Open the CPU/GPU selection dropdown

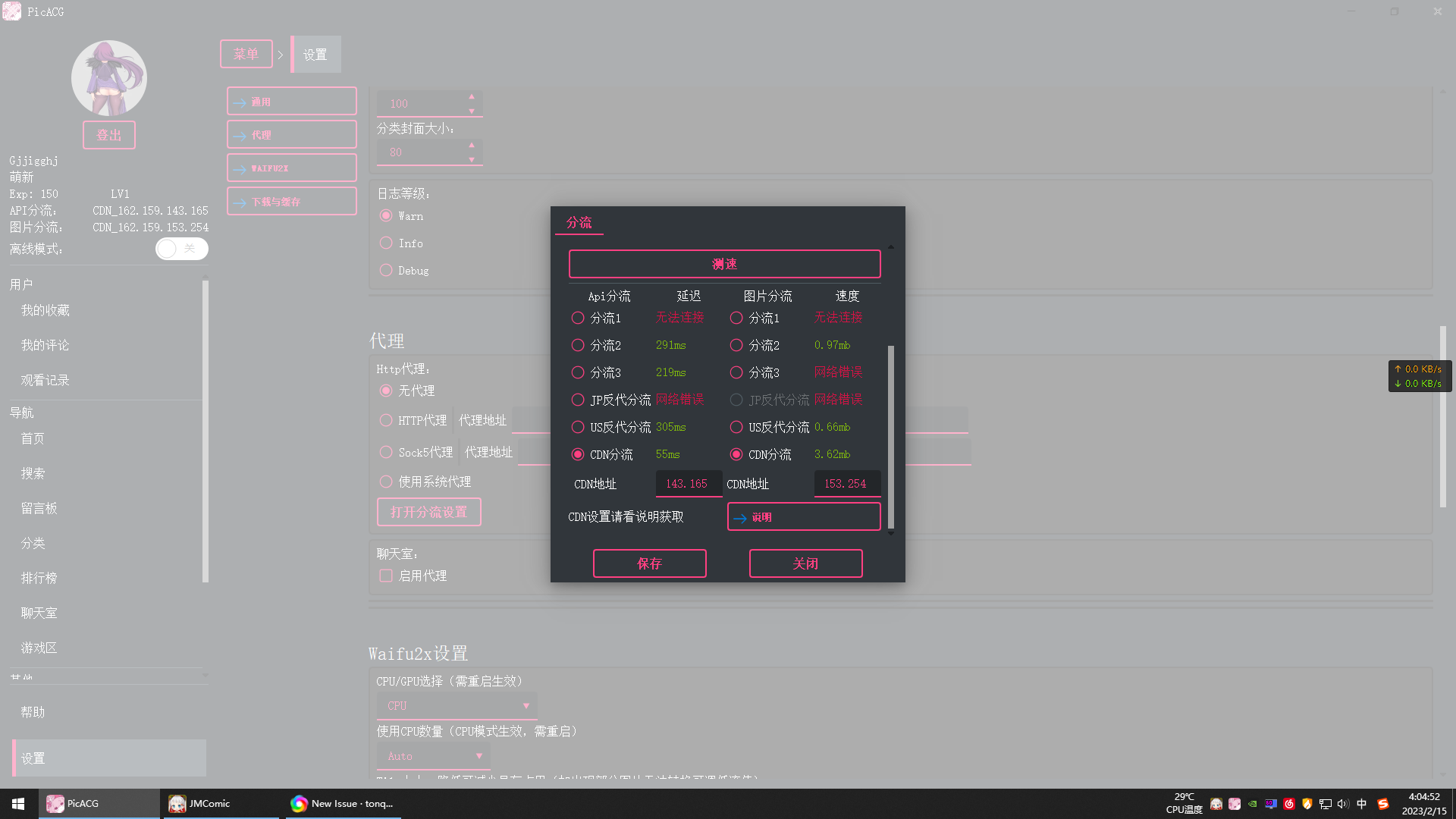[457, 705]
